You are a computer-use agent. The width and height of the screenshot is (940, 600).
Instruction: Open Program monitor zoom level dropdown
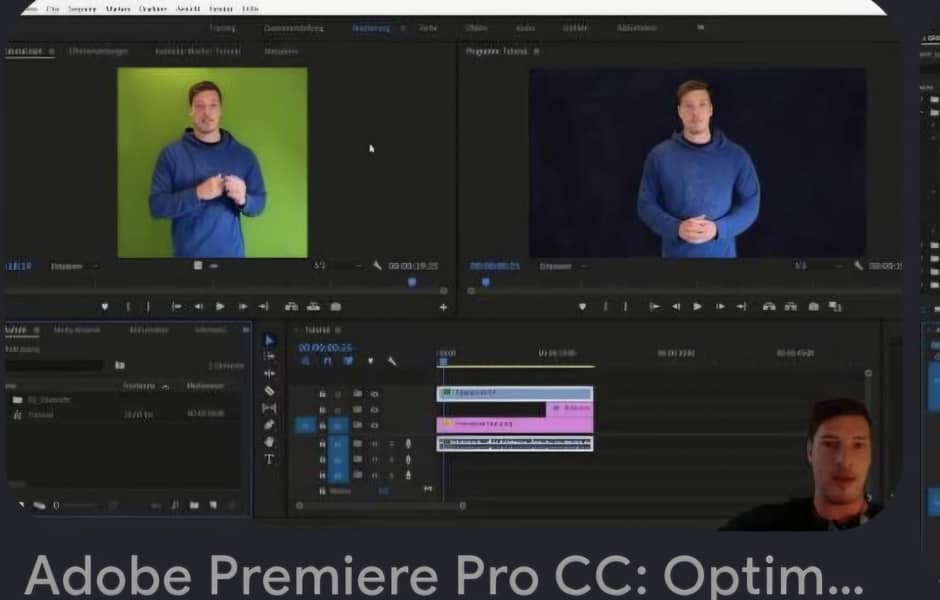coord(563,266)
